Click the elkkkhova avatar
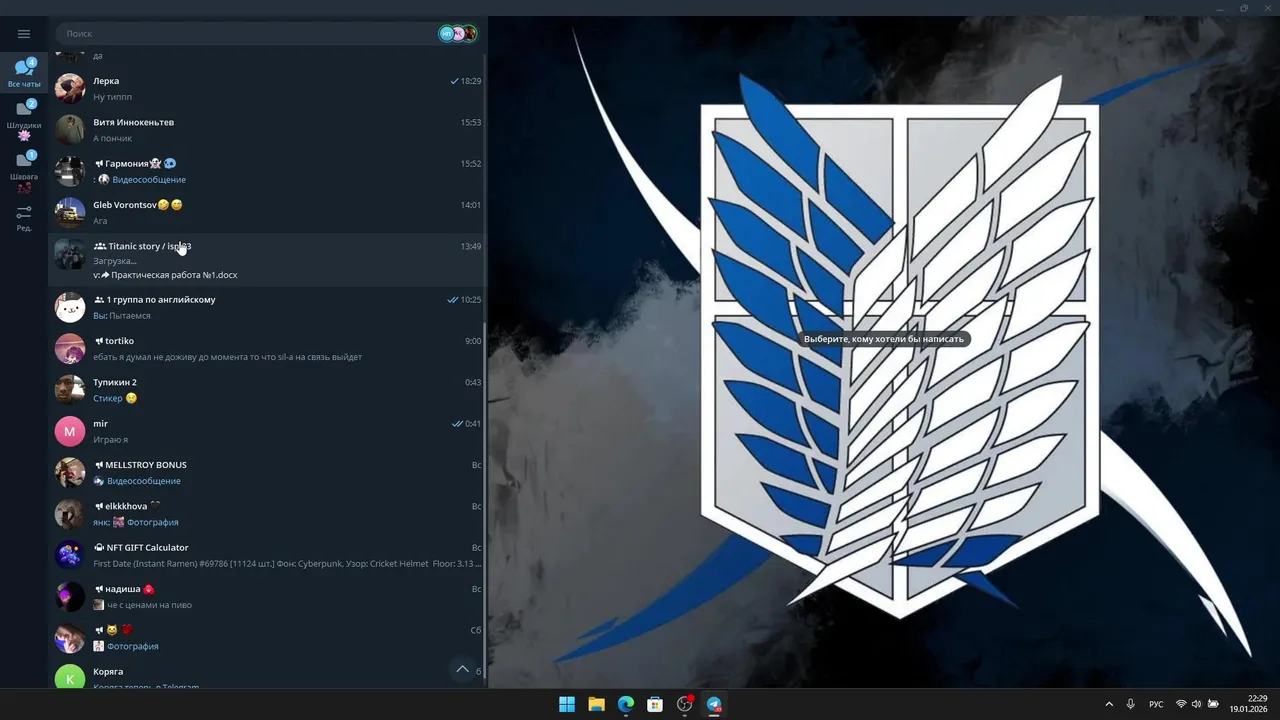This screenshot has height=720, width=1280. pos(69,514)
